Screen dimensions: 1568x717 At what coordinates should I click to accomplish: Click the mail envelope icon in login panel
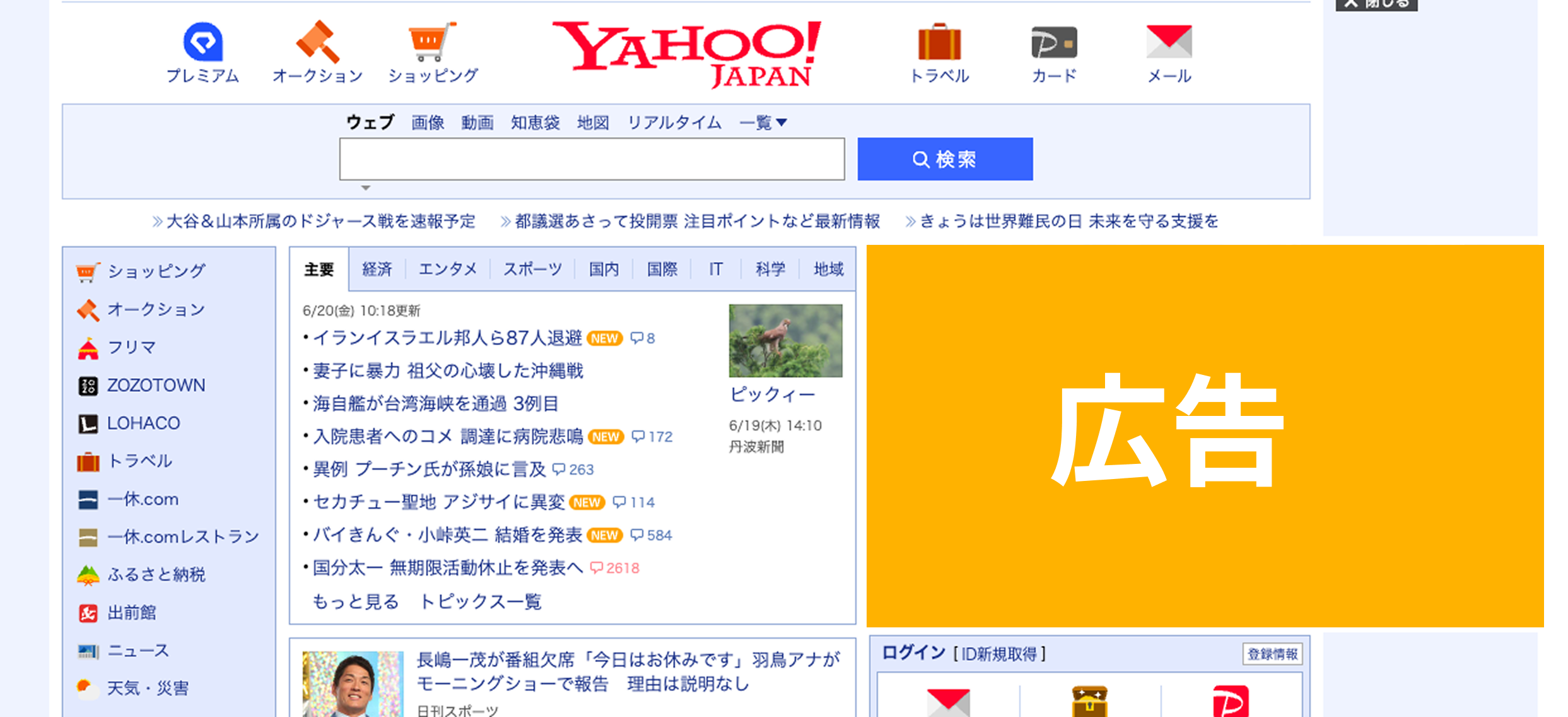pyautogui.click(x=948, y=702)
